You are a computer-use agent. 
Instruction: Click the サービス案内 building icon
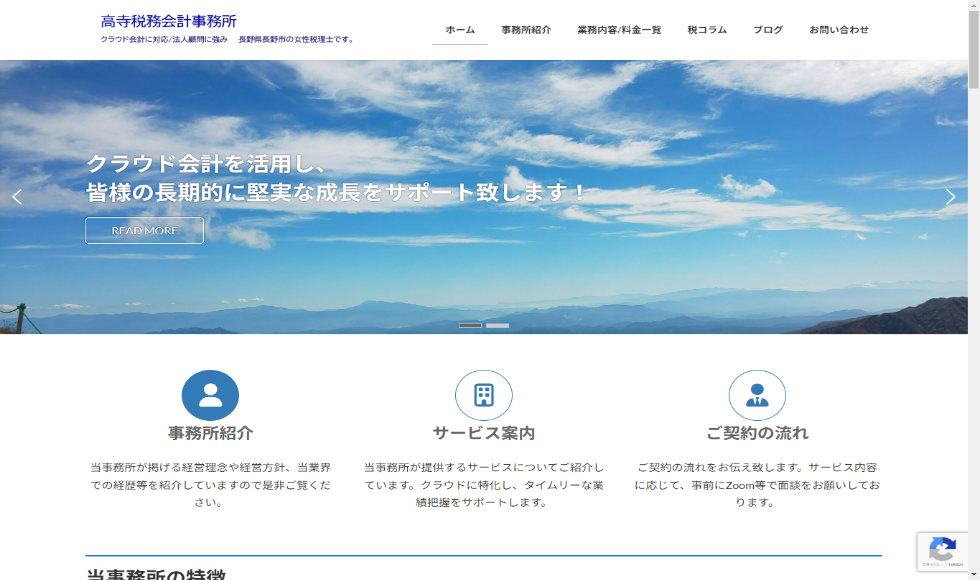[484, 395]
